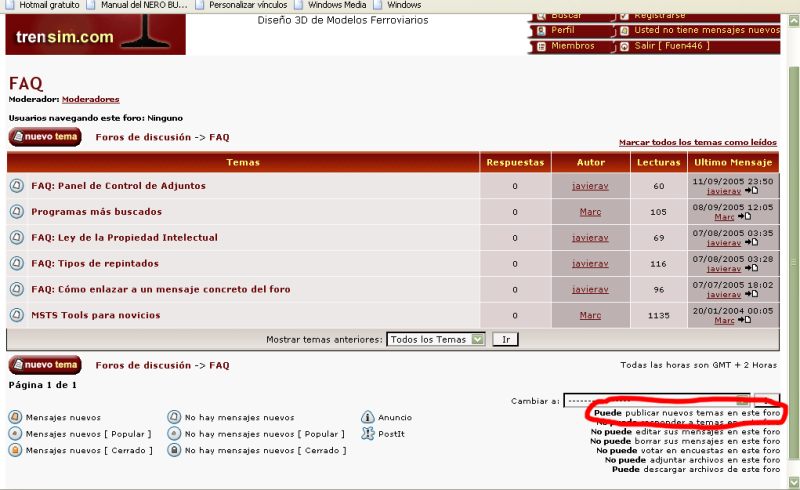Click topic status icon beside FAQ: Tipos de repintados
800x490 pixels.
[16, 264]
